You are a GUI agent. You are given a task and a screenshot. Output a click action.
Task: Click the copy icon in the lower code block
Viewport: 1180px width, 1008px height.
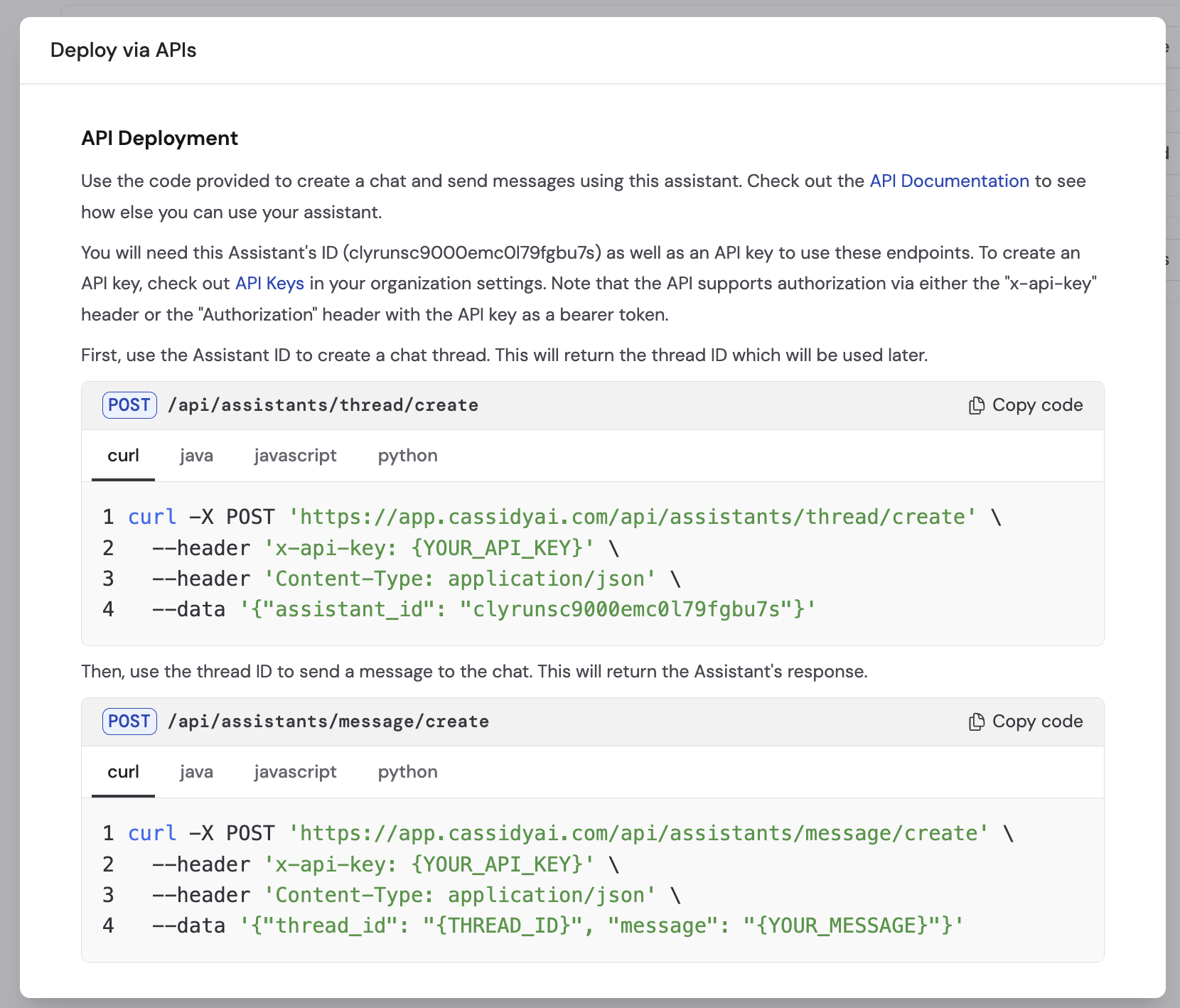point(976,721)
